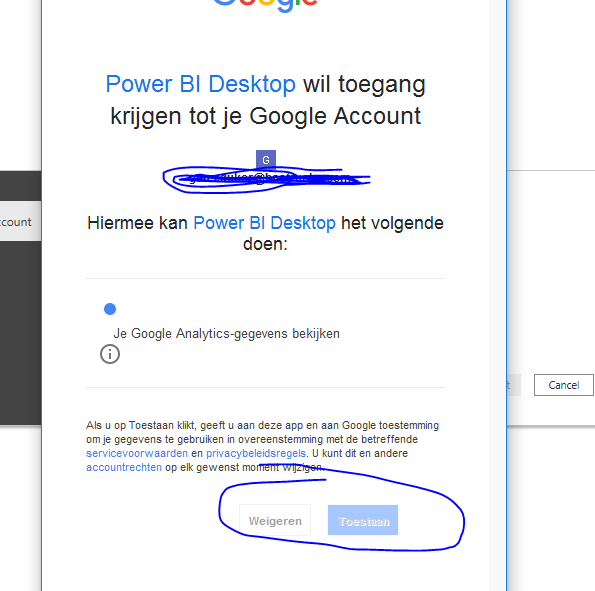Viewport: 595px width, 591px height.
Task: Click the info icon under Analytics permission
Action: tap(110, 354)
